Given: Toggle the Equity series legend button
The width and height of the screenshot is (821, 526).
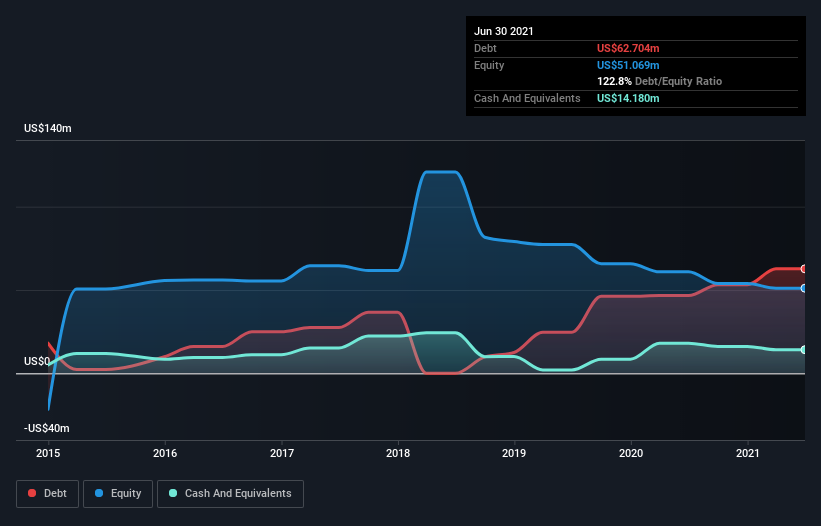Looking at the screenshot, I should point(118,494).
